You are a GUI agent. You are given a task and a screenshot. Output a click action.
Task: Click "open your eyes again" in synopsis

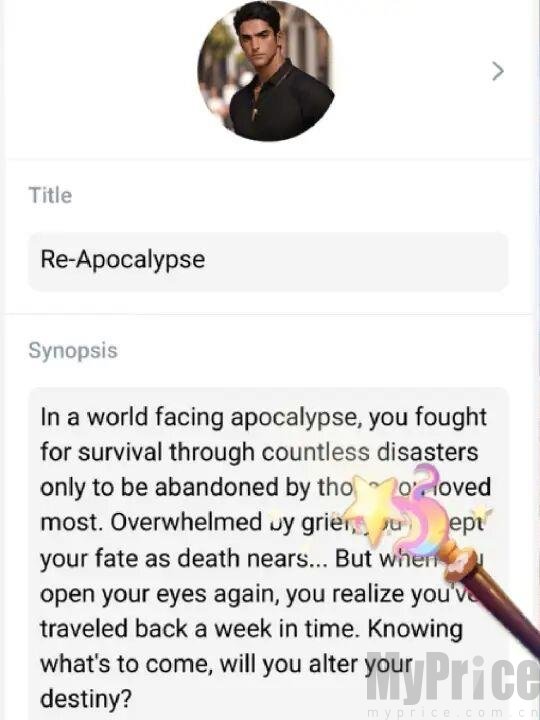pos(160,594)
